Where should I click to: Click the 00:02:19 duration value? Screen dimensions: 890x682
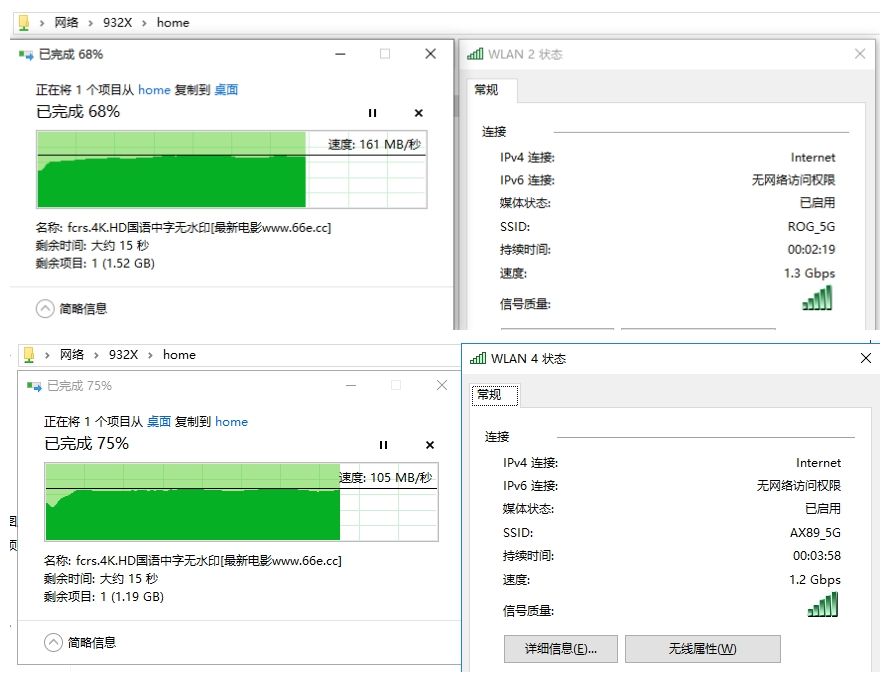tap(811, 250)
